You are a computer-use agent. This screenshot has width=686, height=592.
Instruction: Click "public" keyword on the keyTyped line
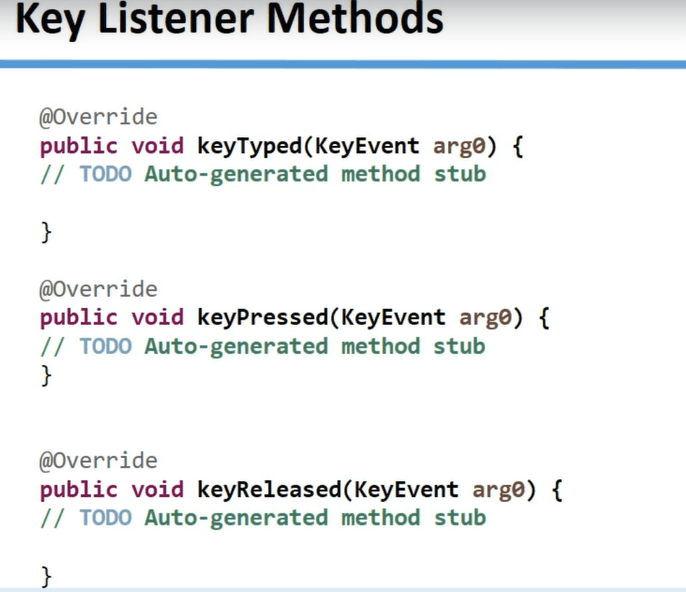point(79,147)
